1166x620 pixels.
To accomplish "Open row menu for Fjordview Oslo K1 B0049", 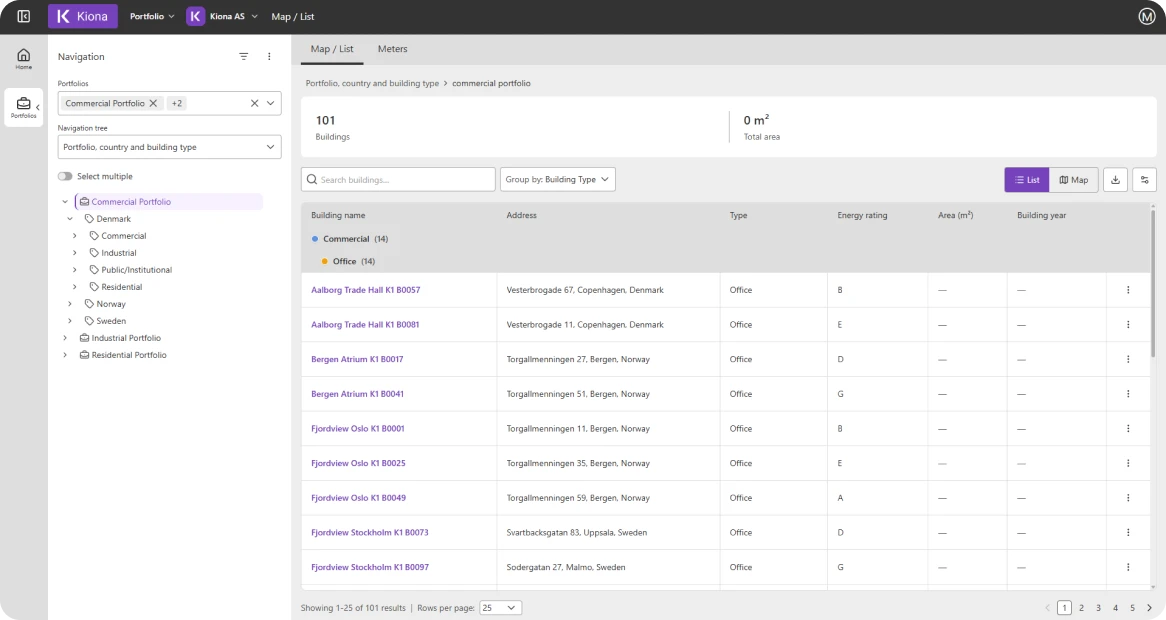I will tap(1128, 498).
